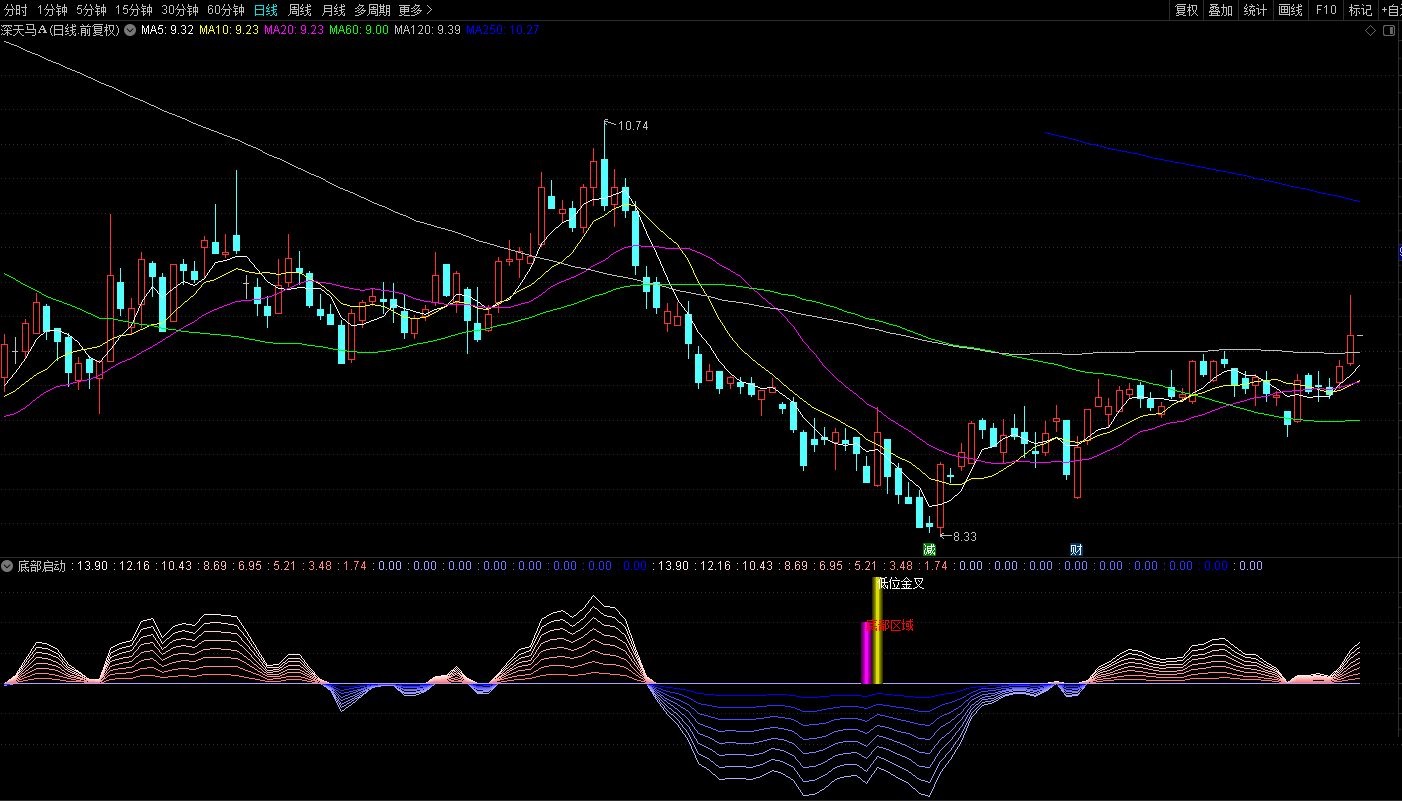This screenshot has height=801, width=1402.
Task: Click the diamond icon at chart top-right
Action: (1370, 31)
